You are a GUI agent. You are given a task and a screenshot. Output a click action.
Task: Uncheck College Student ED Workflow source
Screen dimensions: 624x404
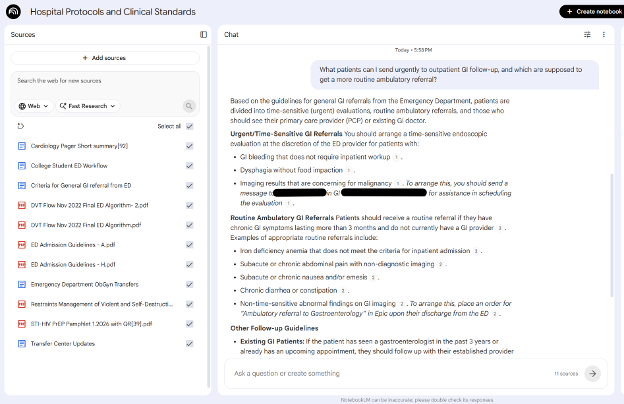click(x=190, y=166)
